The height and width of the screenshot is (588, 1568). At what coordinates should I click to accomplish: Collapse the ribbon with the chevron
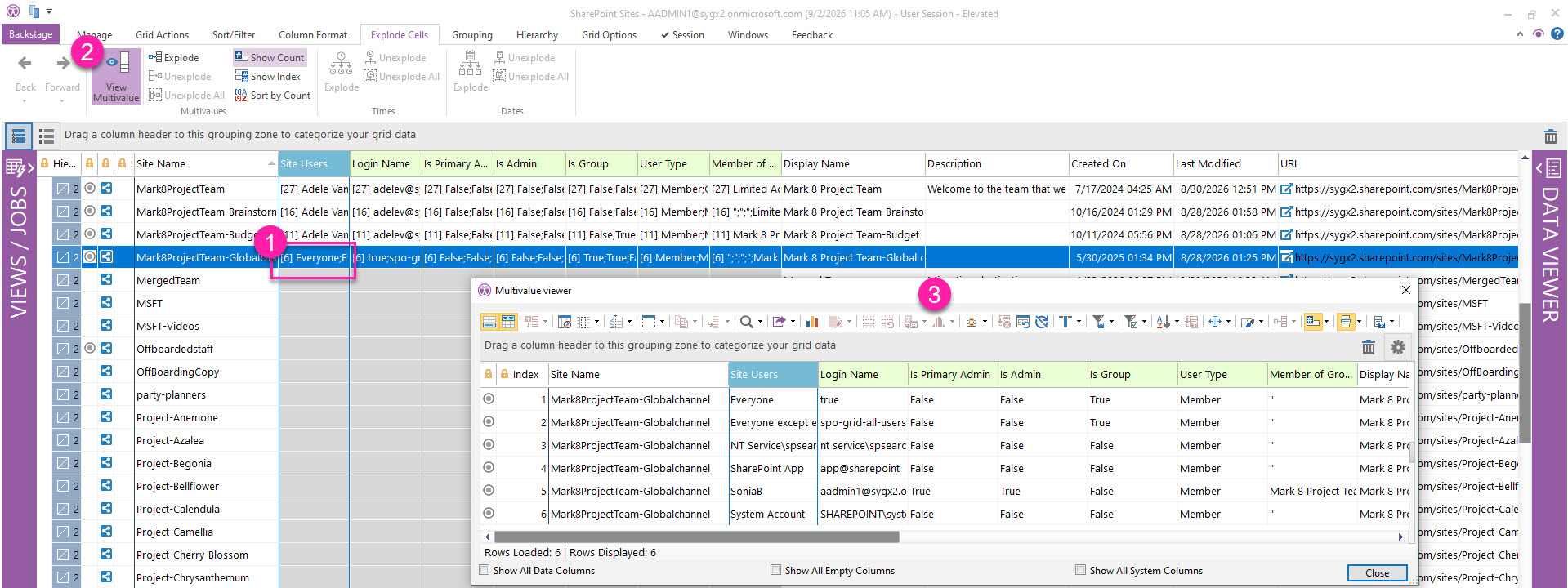coord(1520,34)
